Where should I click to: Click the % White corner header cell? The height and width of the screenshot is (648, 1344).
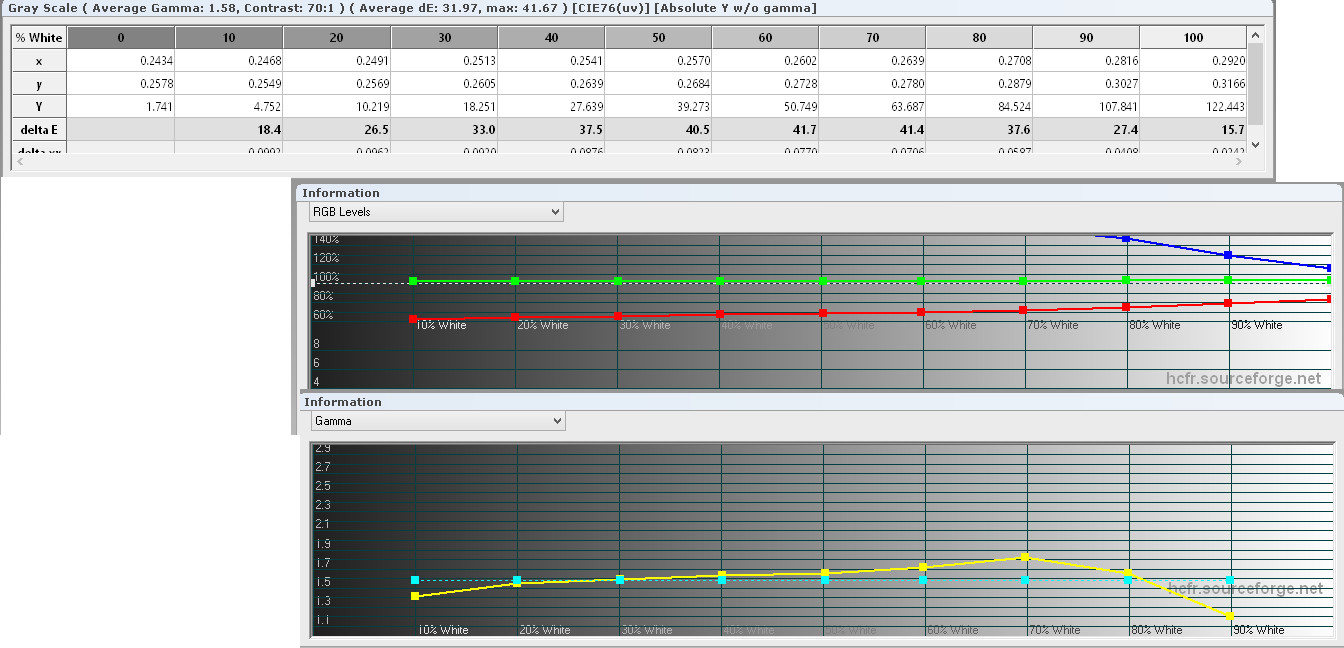(x=40, y=37)
